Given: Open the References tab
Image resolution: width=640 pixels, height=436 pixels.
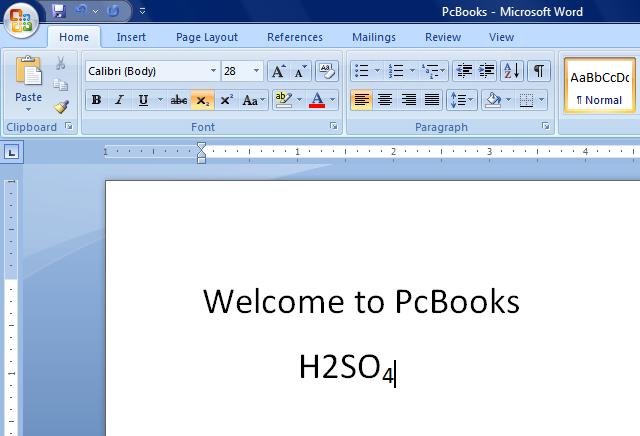Looking at the screenshot, I should tap(295, 37).
